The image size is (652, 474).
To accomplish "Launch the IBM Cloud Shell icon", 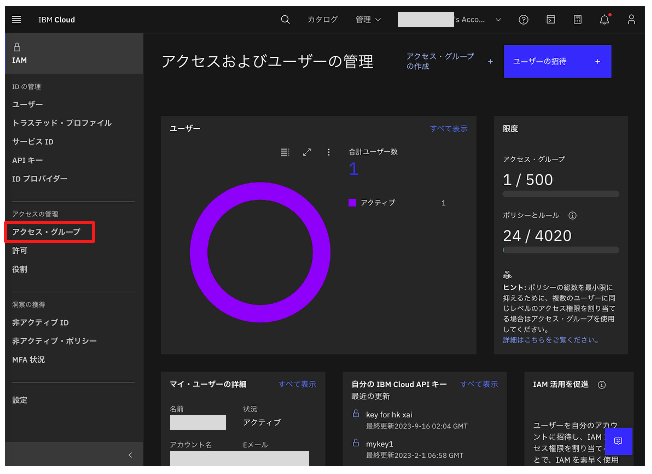I will point(550,19).
